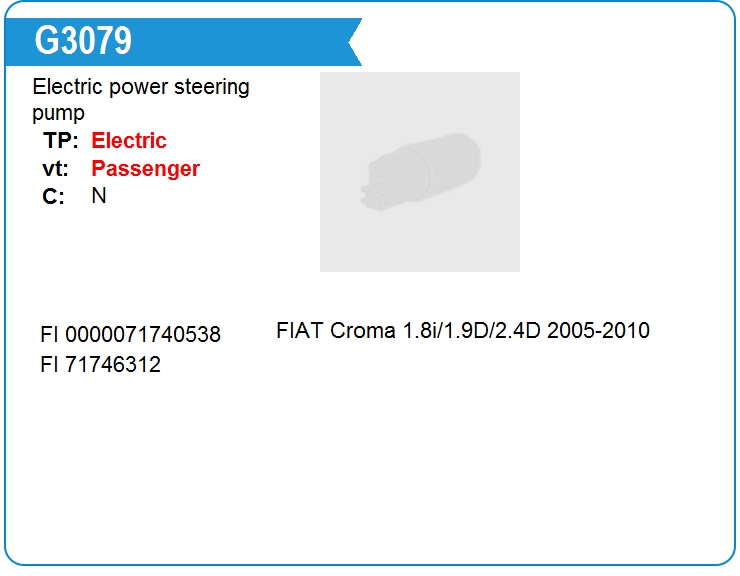Click the blue banner ribbon notch
Screen dimensions: 740x576
pyautogui.click(x=354, y=42)
